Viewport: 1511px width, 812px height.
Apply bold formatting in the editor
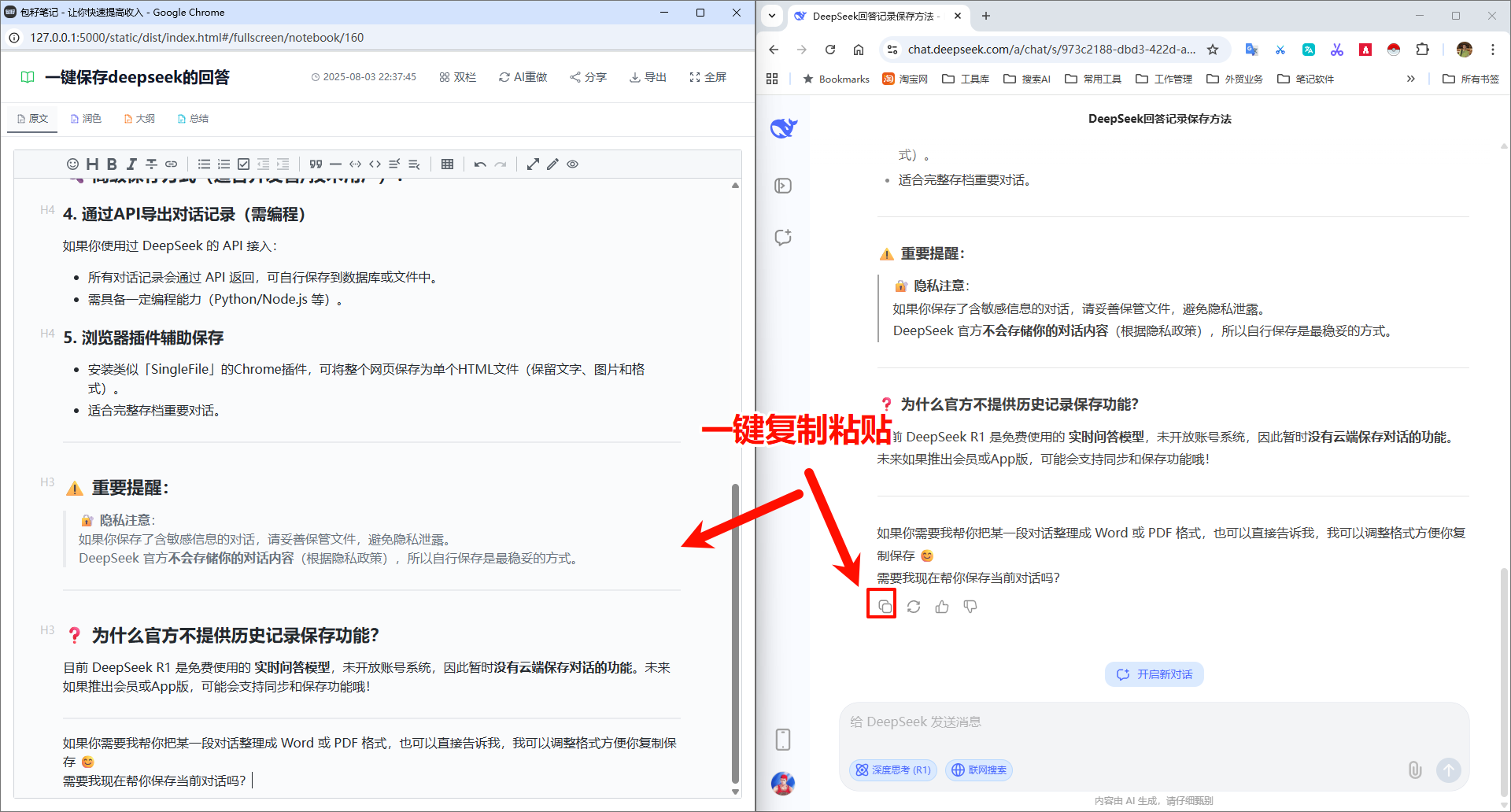coord(112,164)
